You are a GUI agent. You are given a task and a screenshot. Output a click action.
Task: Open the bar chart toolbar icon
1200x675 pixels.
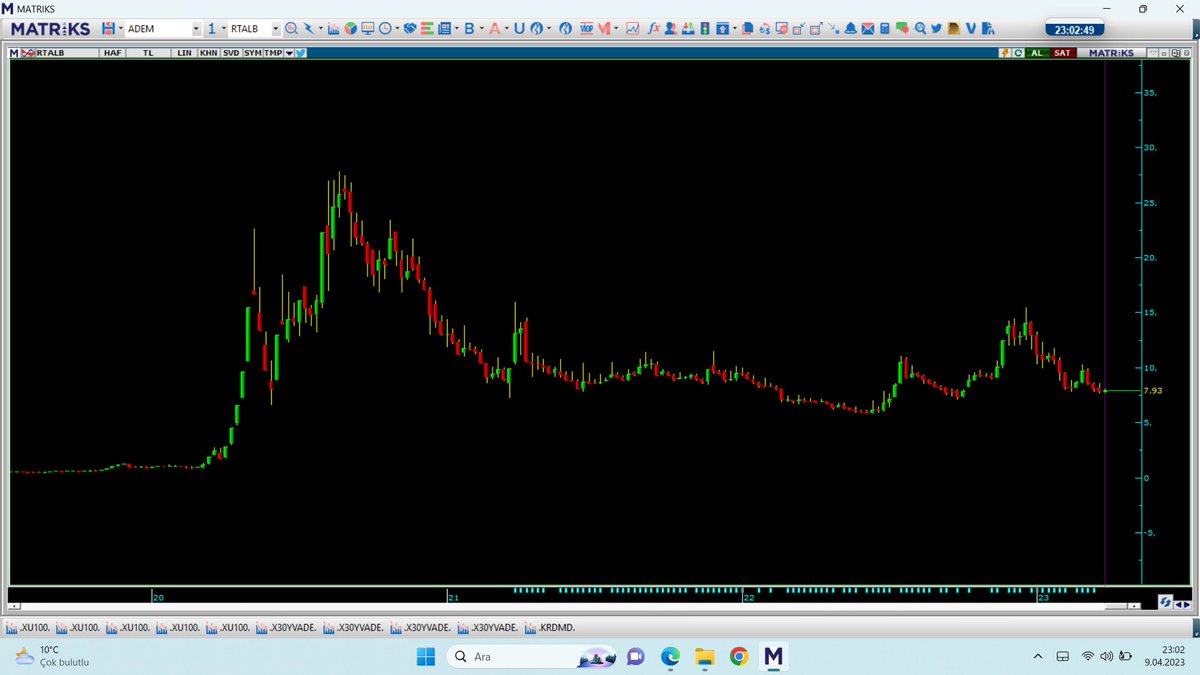pos(334,28)
